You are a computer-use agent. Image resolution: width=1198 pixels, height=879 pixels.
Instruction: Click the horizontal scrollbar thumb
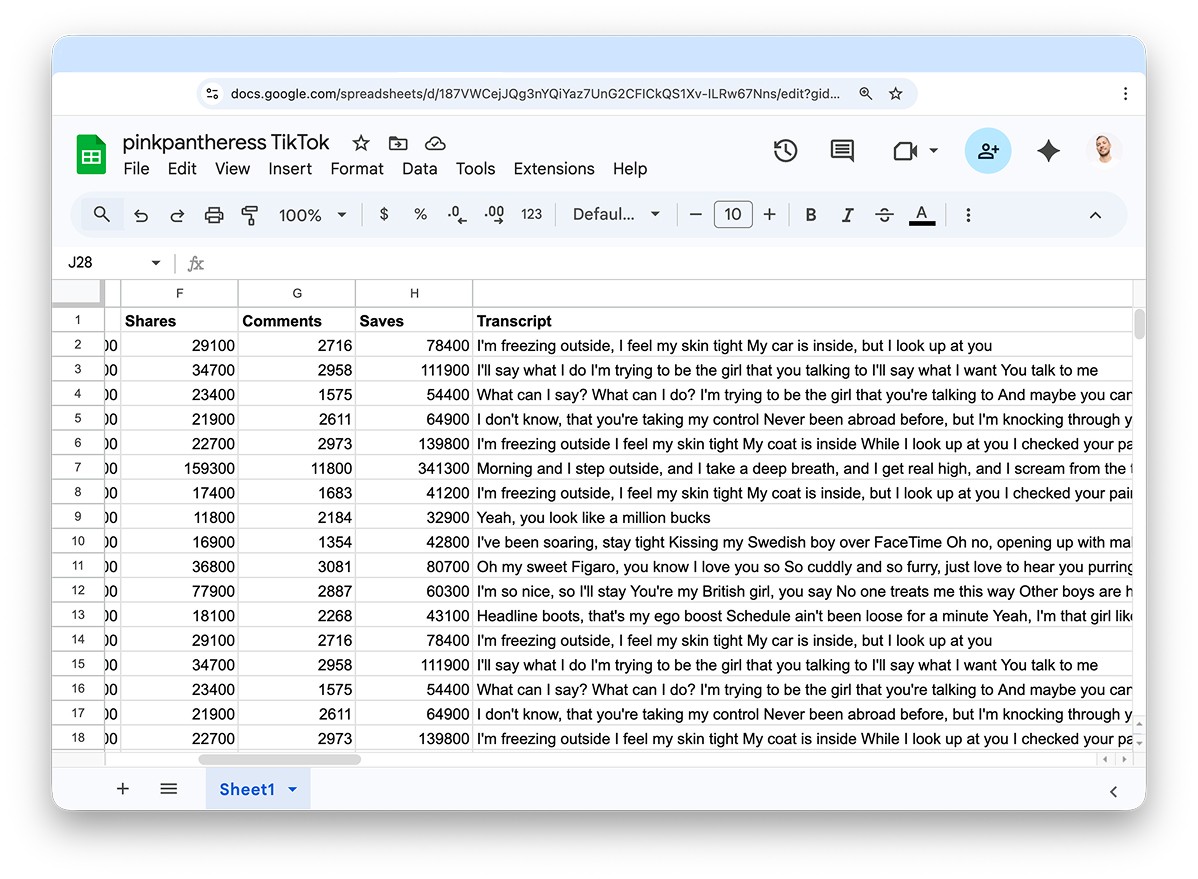(x=280, y=760)
